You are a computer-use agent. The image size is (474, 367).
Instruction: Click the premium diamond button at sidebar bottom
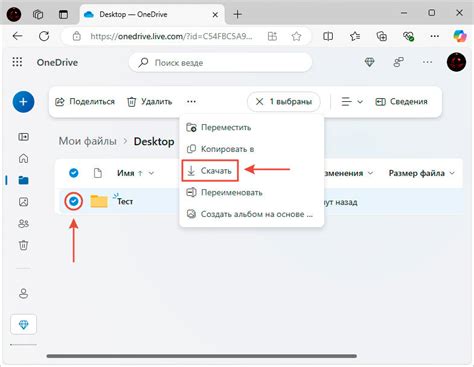(x=23, y=324)
